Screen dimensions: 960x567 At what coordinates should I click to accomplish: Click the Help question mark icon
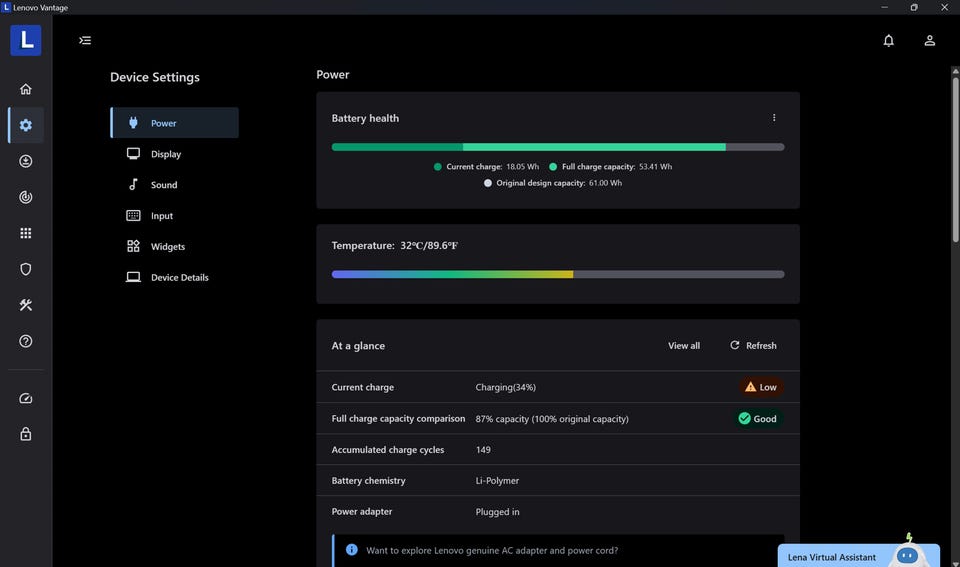[26, 341]
